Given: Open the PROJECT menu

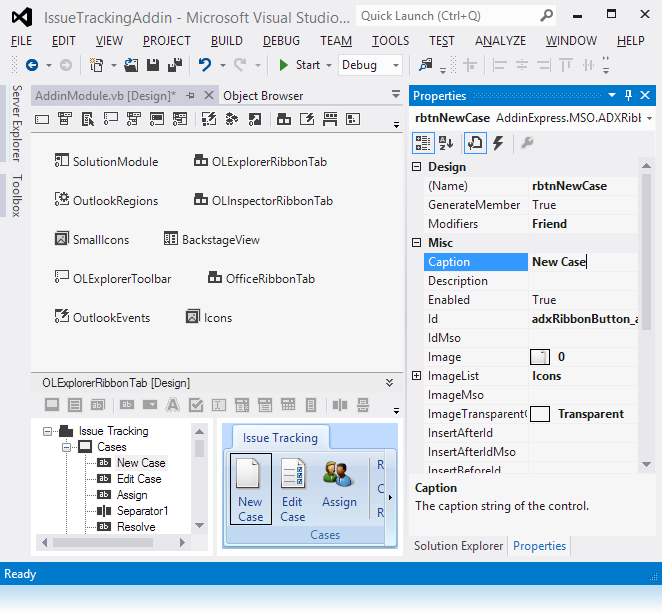Looking at the screenshot, I should pos(167,41).
